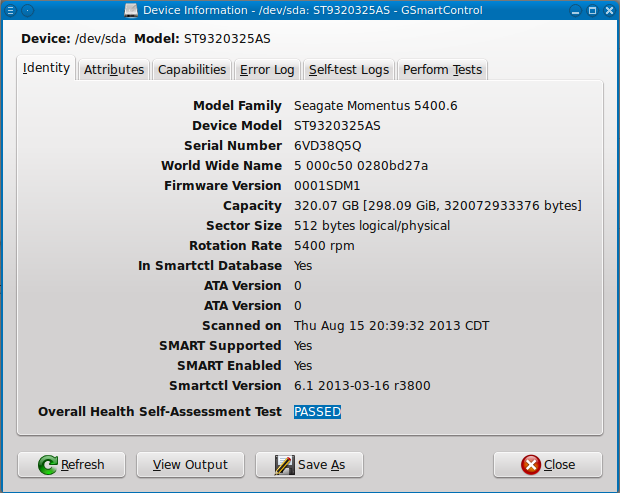Select the highlighted PASSED value

tap(317, 412)
